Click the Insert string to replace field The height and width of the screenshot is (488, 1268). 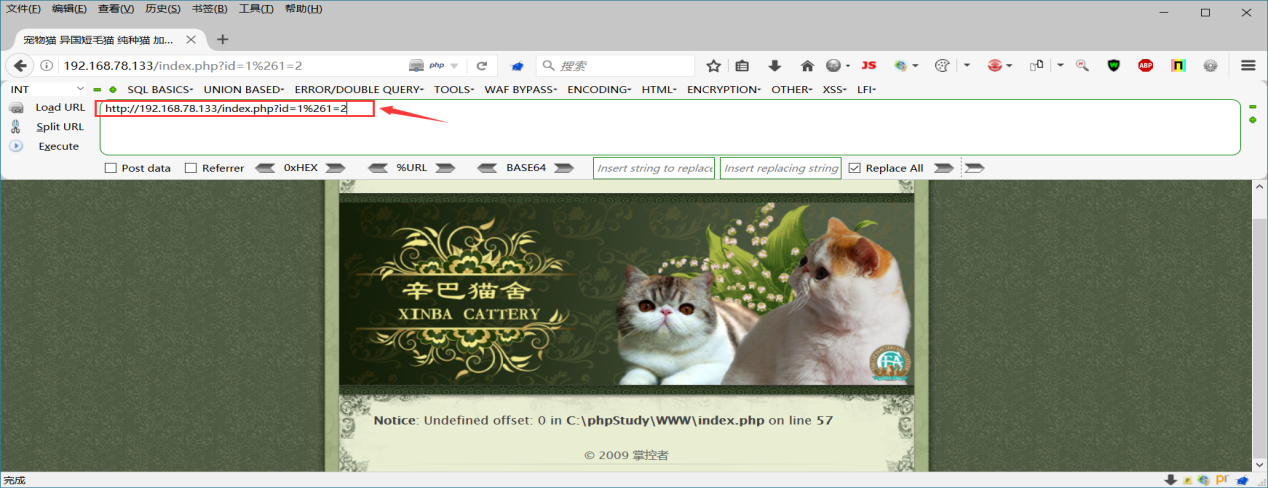[654, 168]
